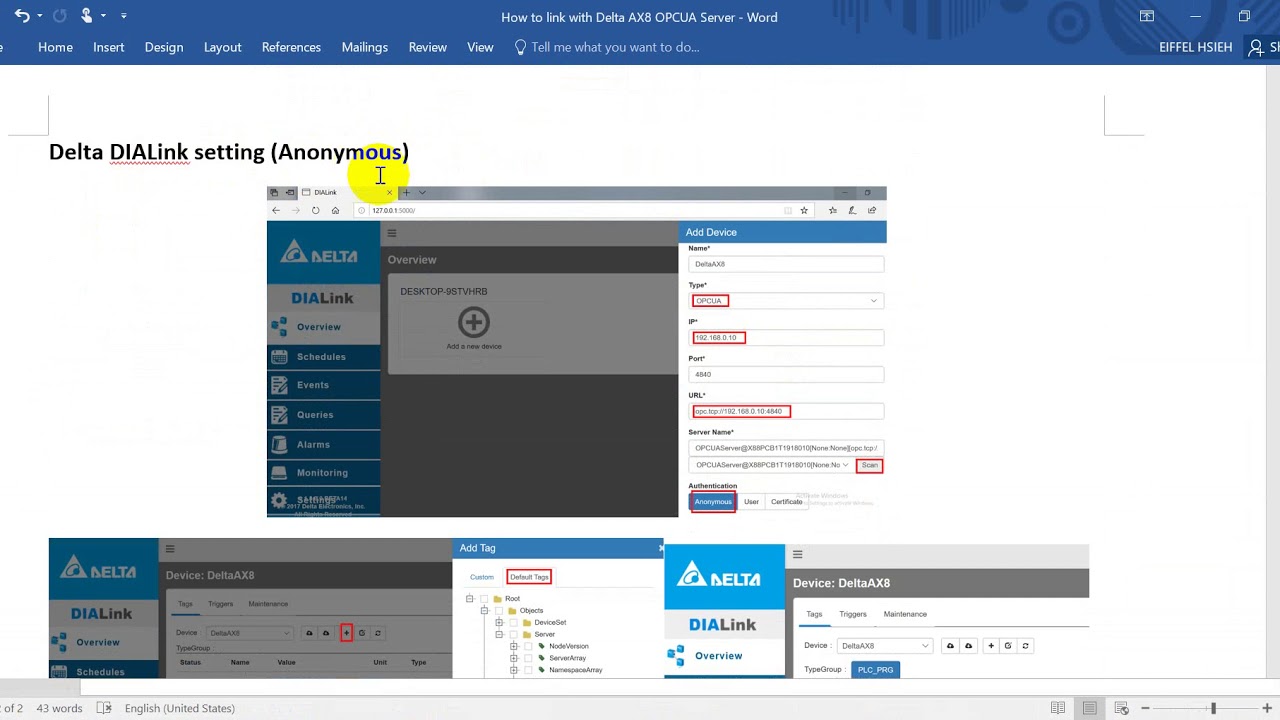Click the heading 'Delta DIALink setting (Anonymous)'

tap(229, 152)
